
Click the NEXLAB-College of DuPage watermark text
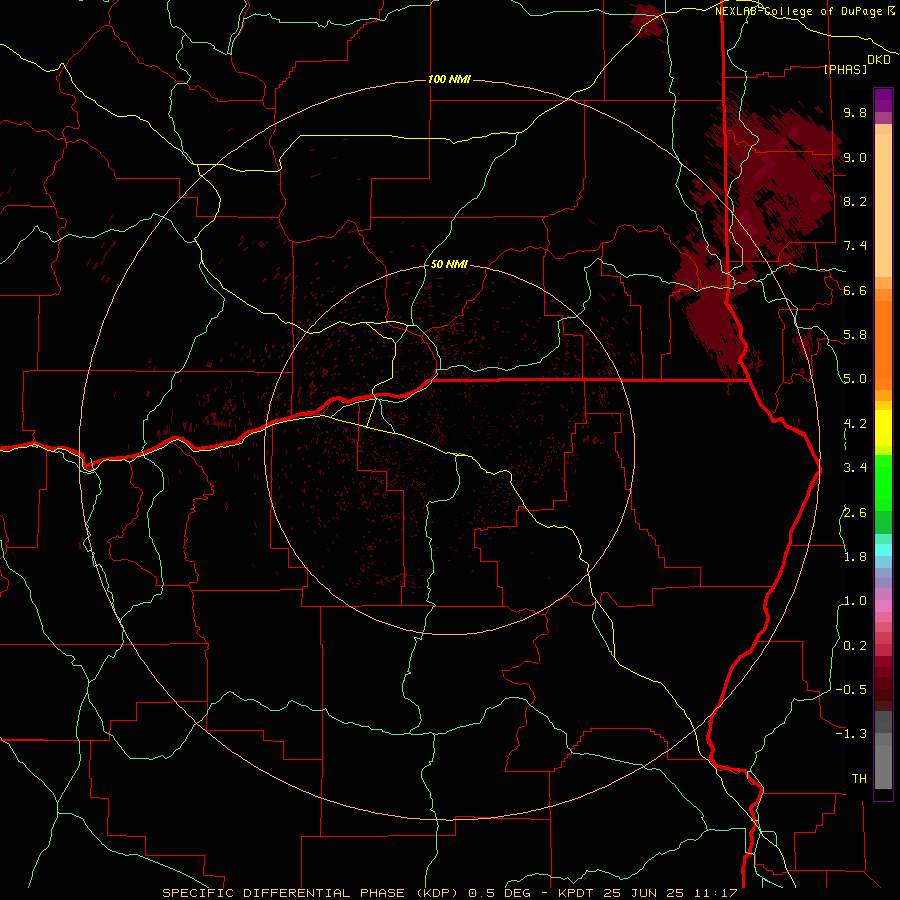pos(805,11)
